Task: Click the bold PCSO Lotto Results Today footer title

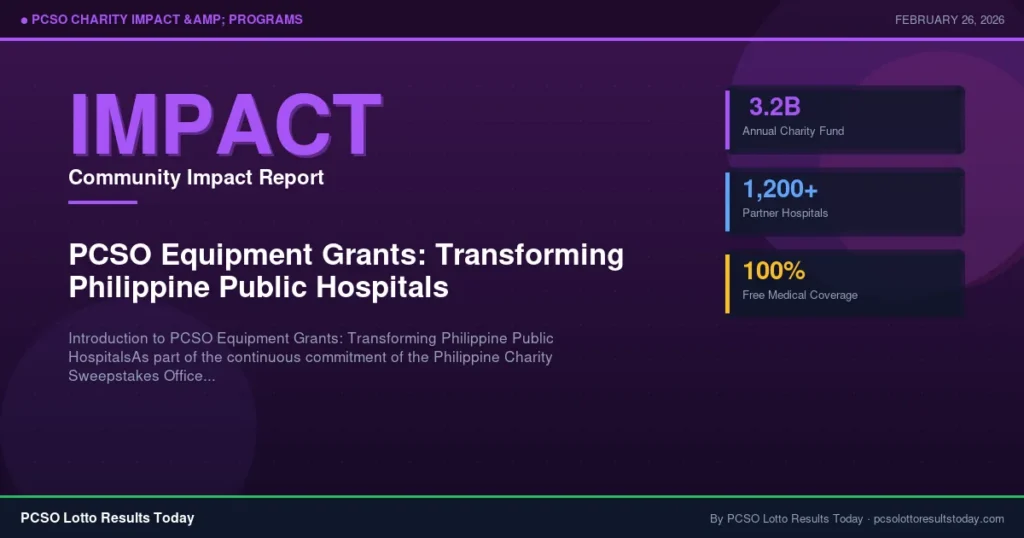Action: tap(107, 518)
